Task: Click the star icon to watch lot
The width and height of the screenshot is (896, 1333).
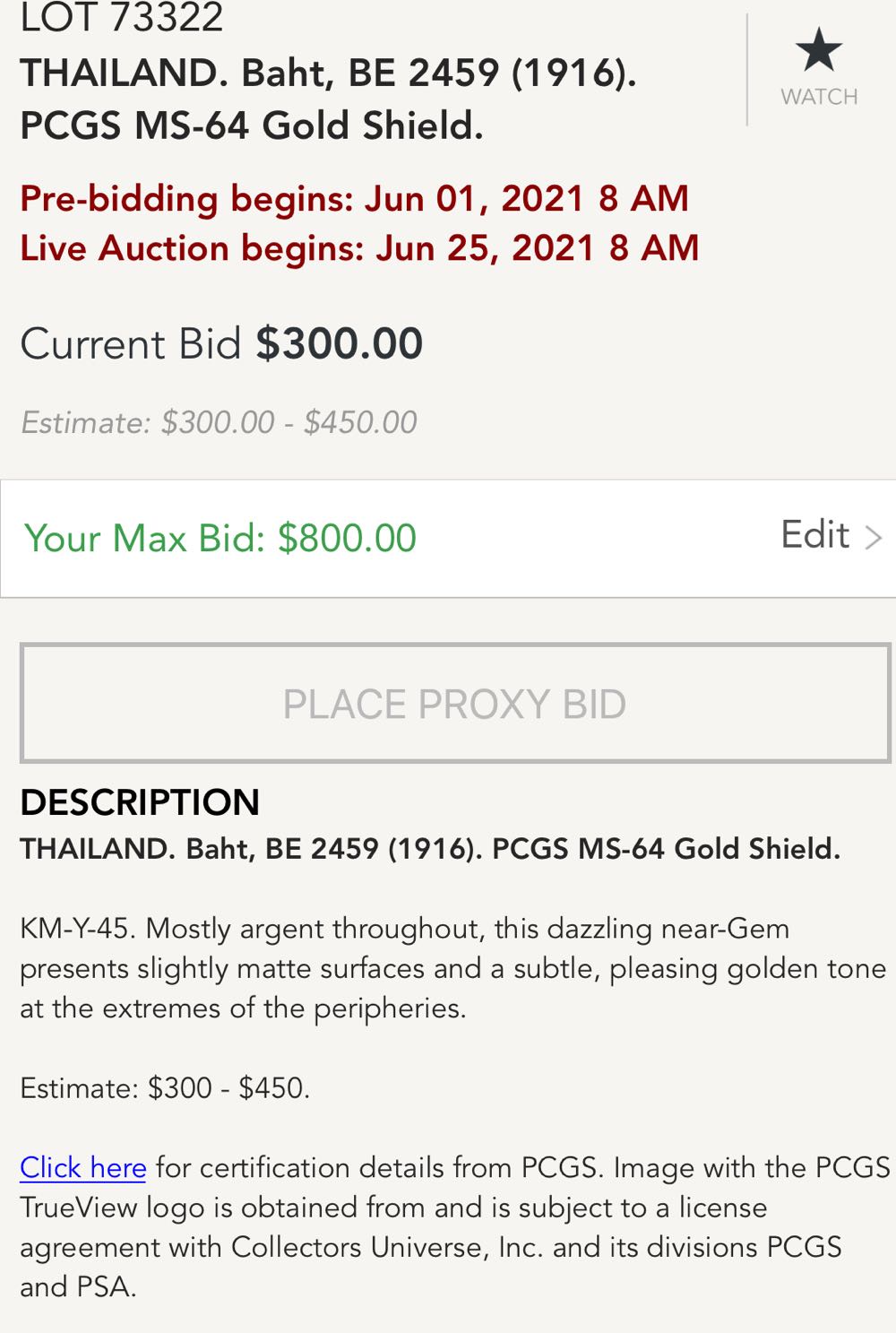Action: point(819,50)
